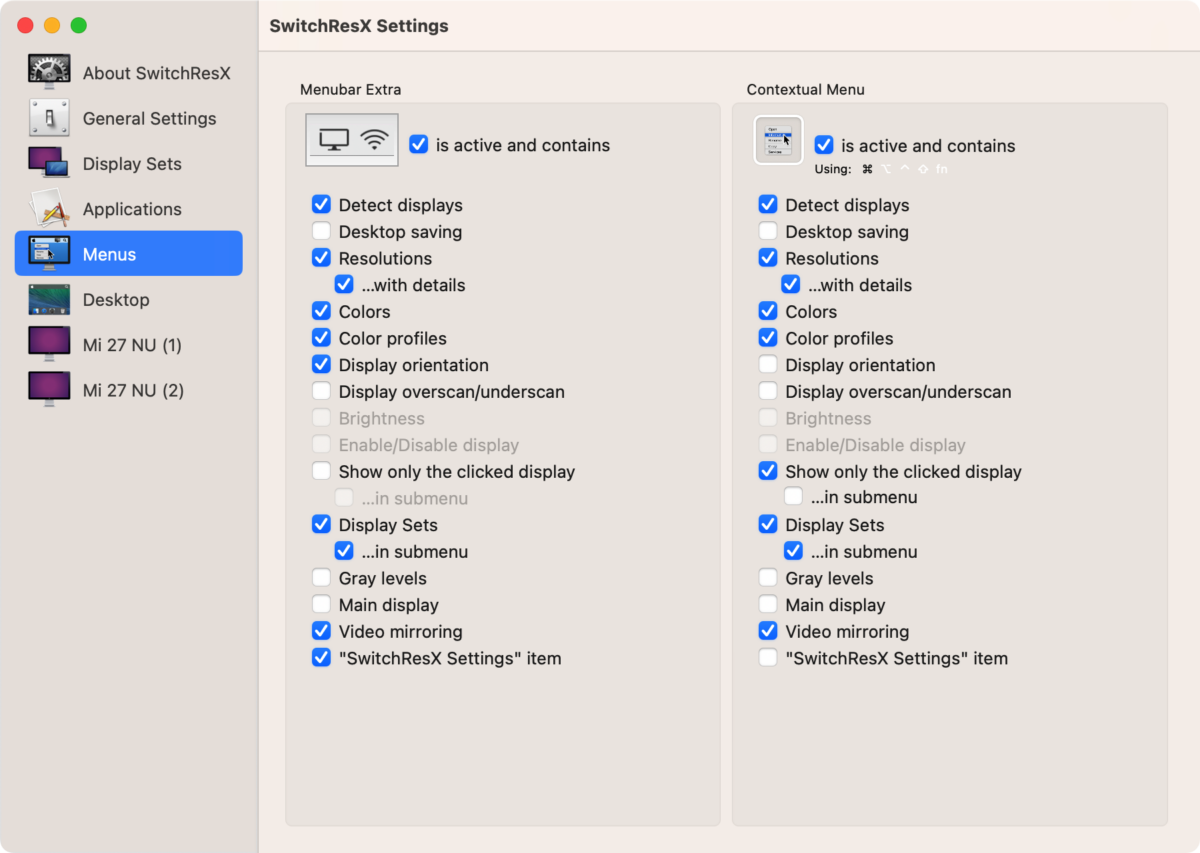The height and width of the screenshot is (853, 1200).
Task: Click the 'Menubar Extra' section heading
Action: pyautogui.click(x=350, y=89)
